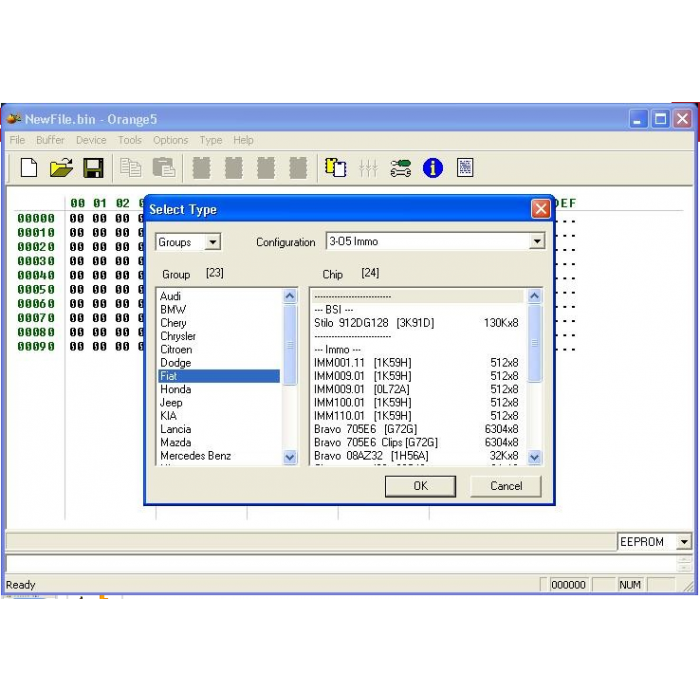Click the fourth gray chip icon in the toolbar

[298, 168]
